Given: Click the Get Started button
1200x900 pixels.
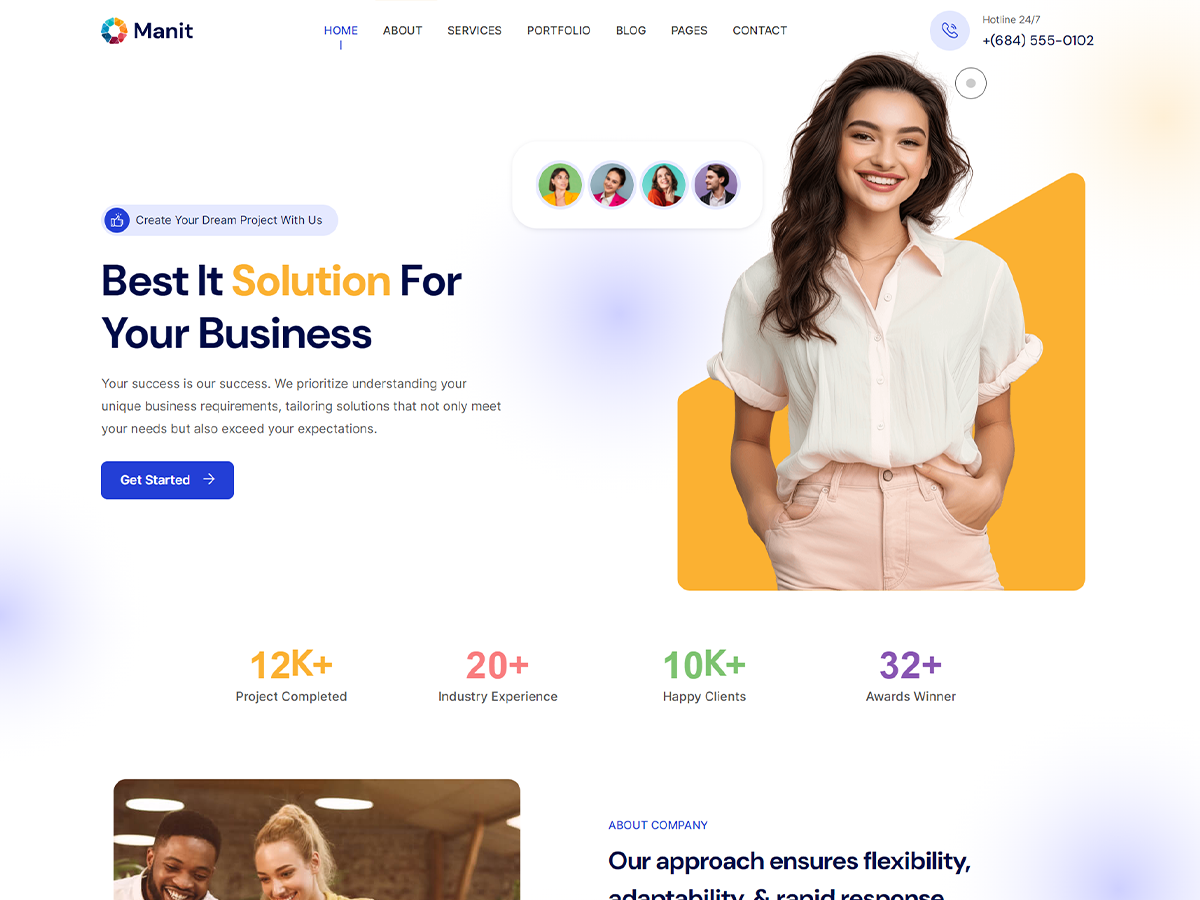Looking at the screenshot, I should click(167, 480).
